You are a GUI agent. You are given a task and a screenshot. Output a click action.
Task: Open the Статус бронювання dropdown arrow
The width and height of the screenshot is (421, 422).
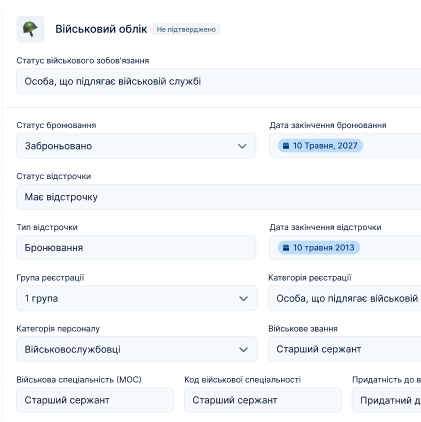click(x=242, y=146)
